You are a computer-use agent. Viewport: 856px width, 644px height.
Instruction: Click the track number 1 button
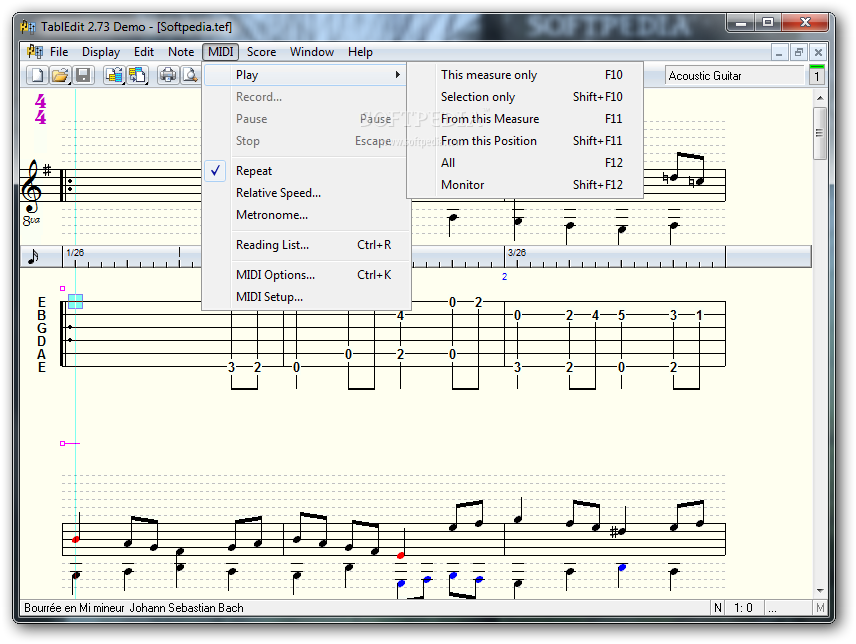point(817,76)
